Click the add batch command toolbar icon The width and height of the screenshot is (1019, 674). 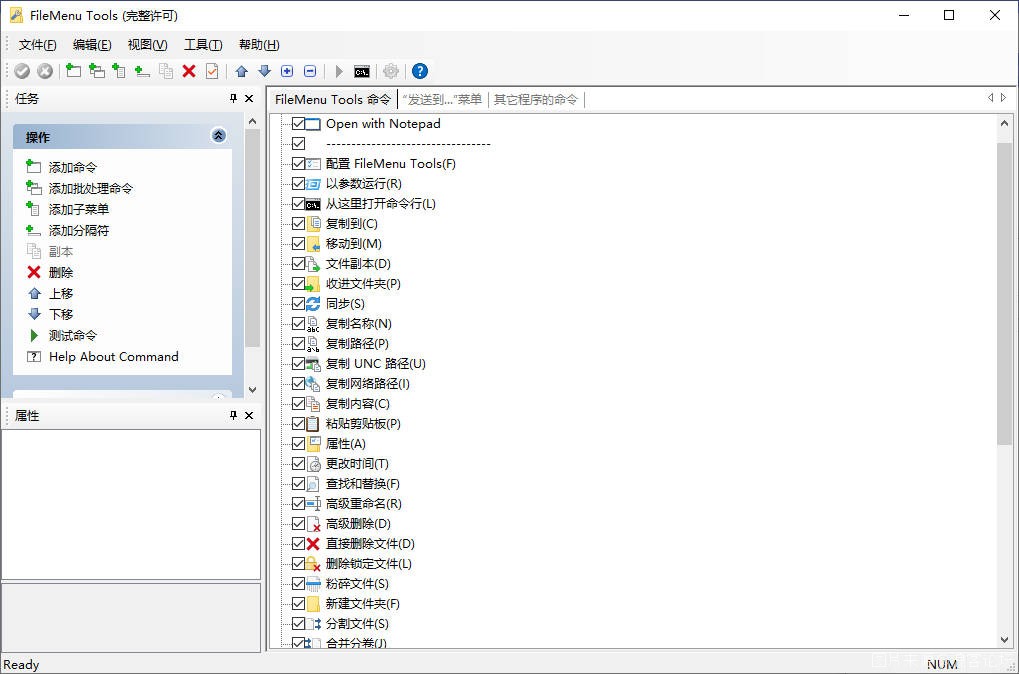[x=96, y=71]
